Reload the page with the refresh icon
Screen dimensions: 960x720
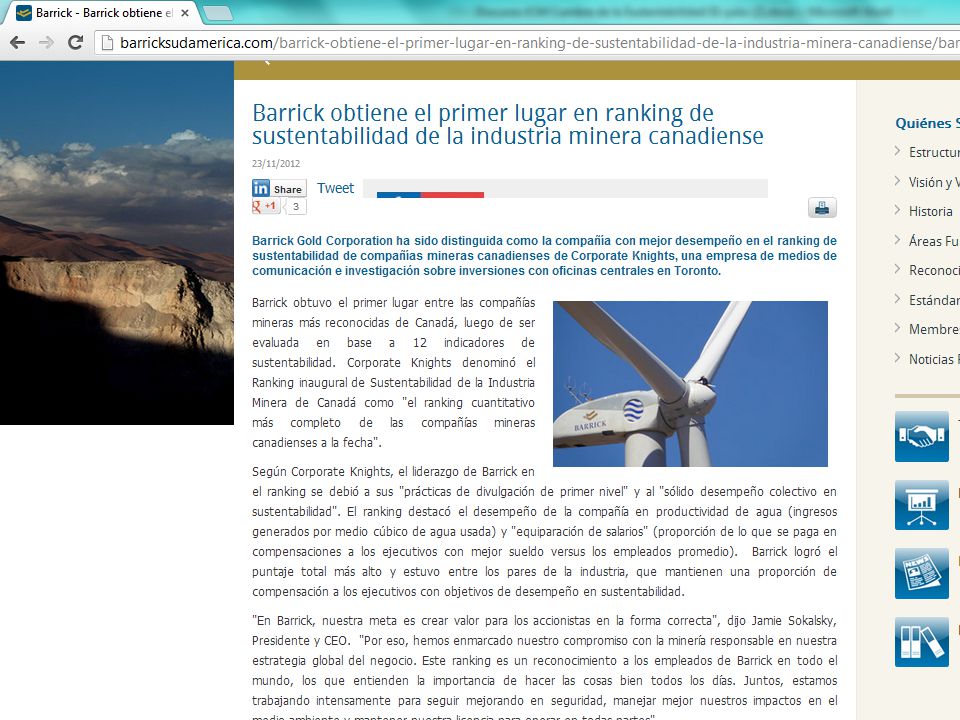[x=75, y=43]
